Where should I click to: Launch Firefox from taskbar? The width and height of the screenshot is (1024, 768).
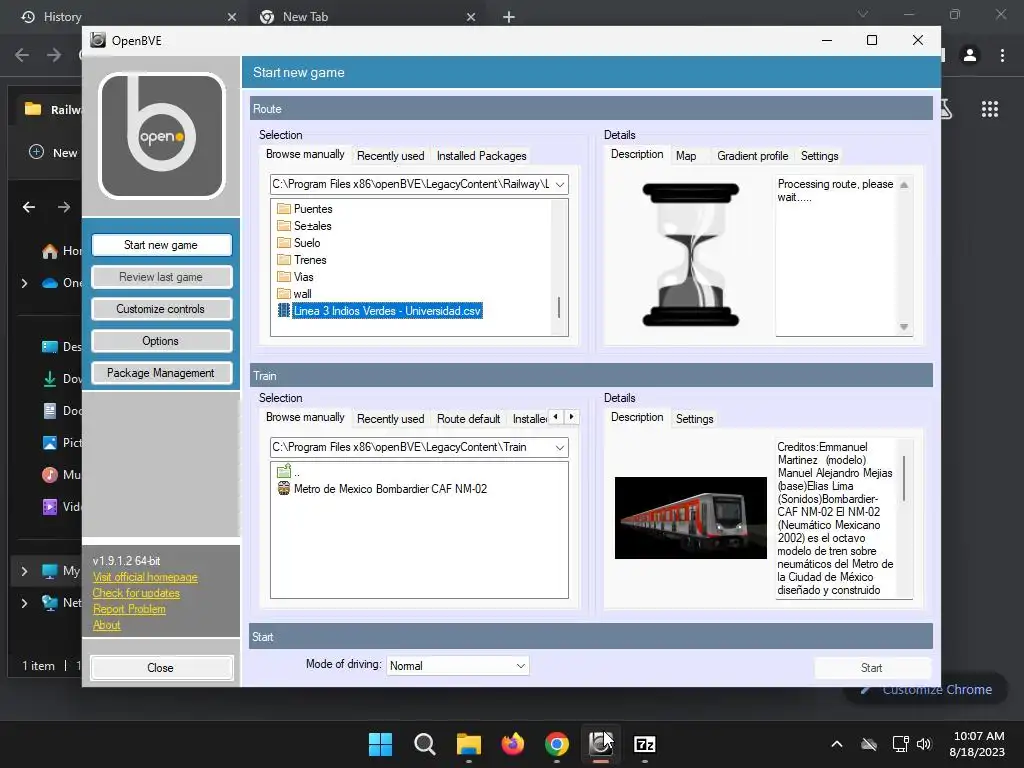[513, 744]
